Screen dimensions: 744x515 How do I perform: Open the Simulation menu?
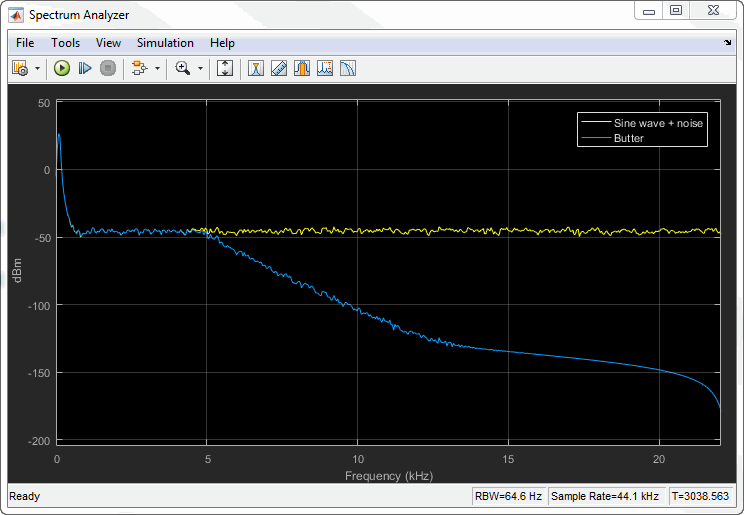pos(165,43)
